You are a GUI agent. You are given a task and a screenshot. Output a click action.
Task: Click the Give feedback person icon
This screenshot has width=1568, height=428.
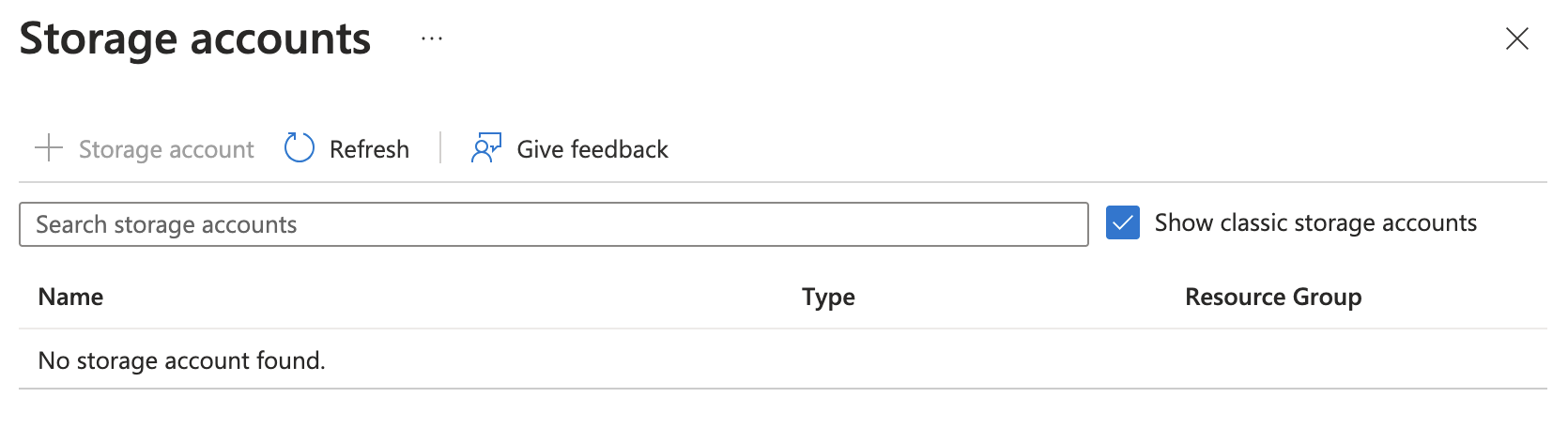[x=485, y=148]
